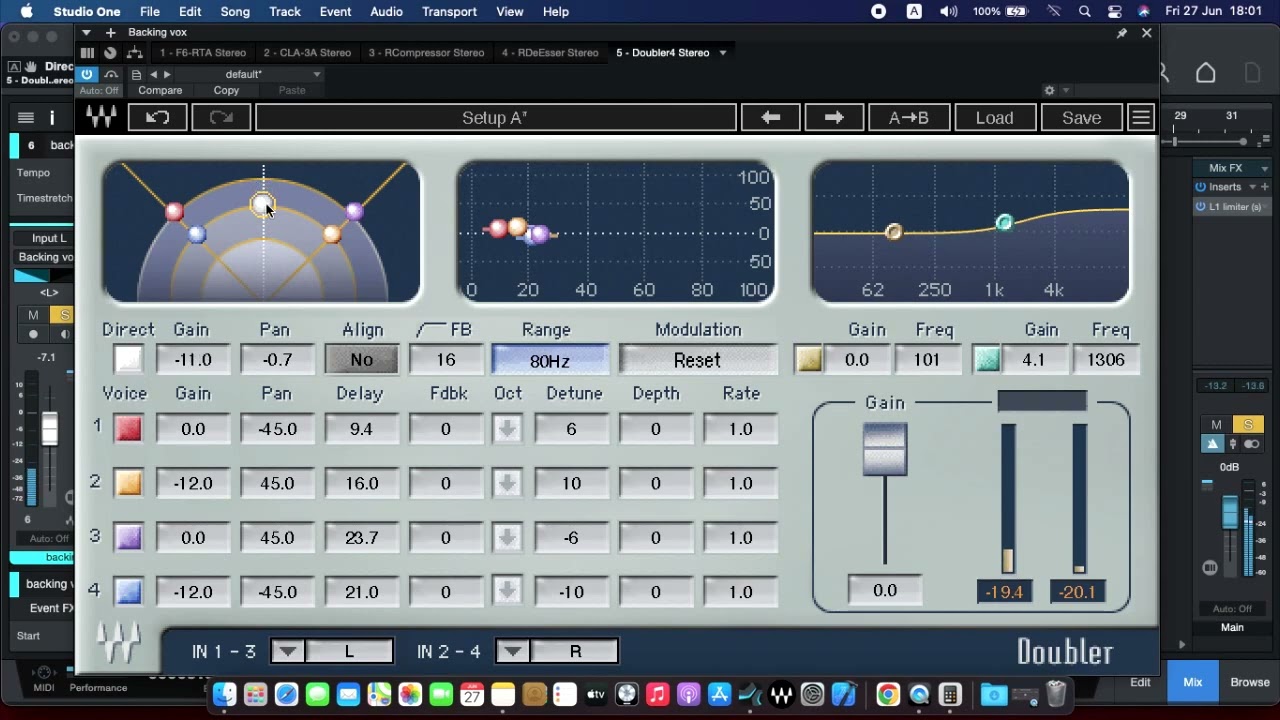
Task: Click the Modulation Reset button
Action: 697,360
